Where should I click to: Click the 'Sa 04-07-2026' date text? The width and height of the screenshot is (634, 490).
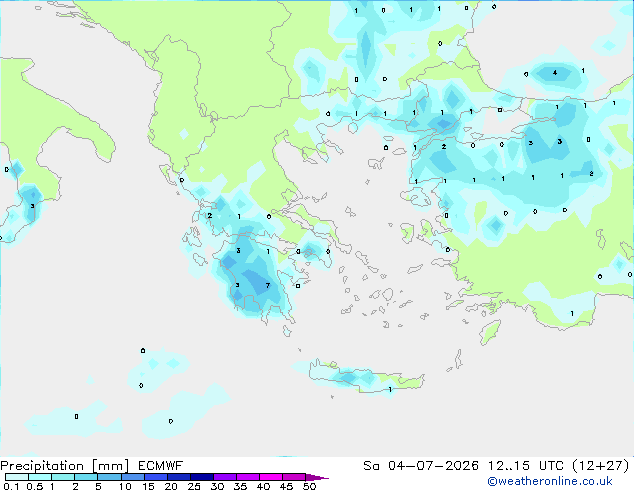(x=421, y=466)
